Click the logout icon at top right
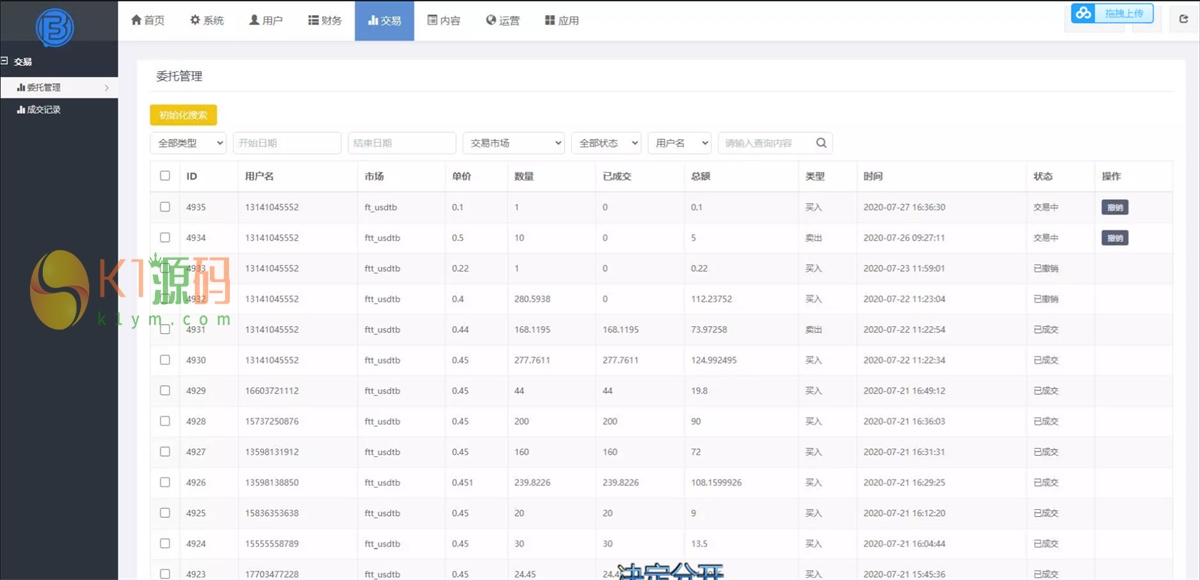 click(1184, 19)
